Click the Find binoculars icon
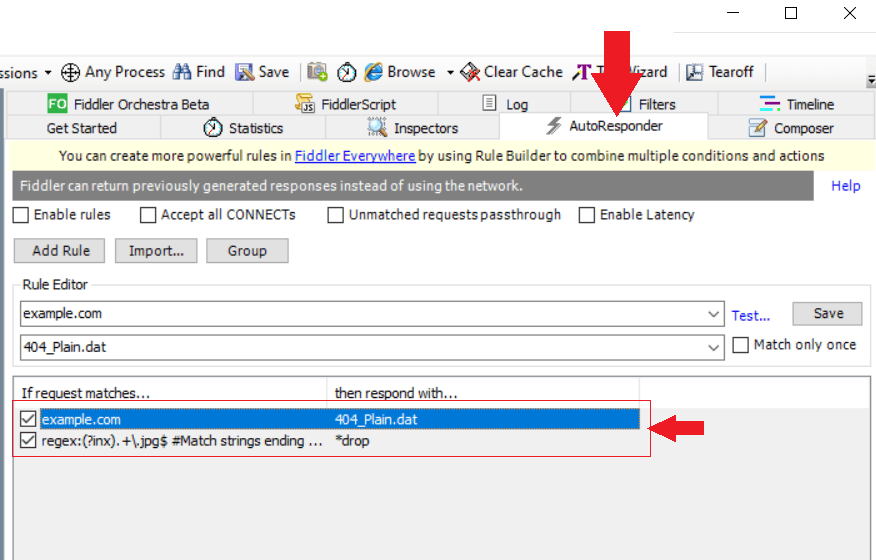Viewport: 876px width, 560px height. (182, 72)
